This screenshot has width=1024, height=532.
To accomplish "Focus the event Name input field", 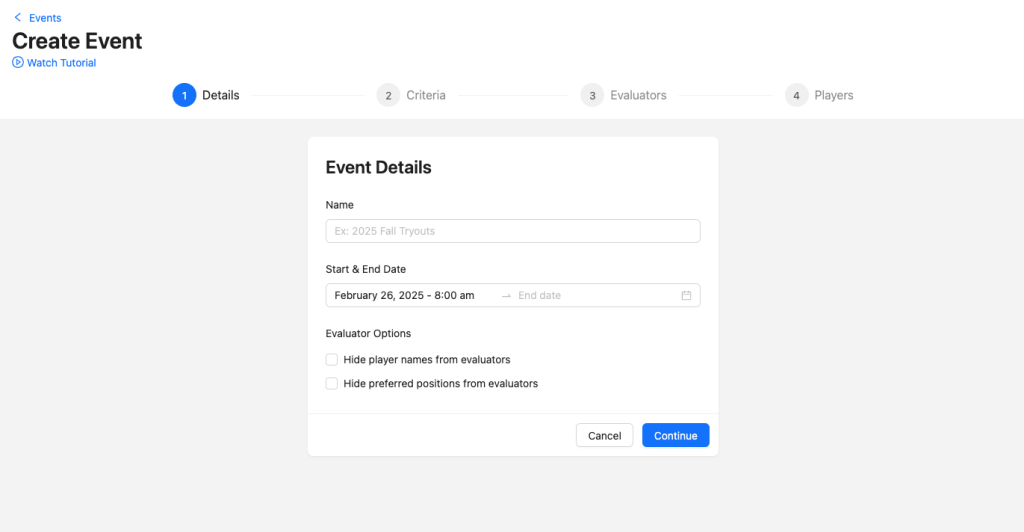I will 513,231.
